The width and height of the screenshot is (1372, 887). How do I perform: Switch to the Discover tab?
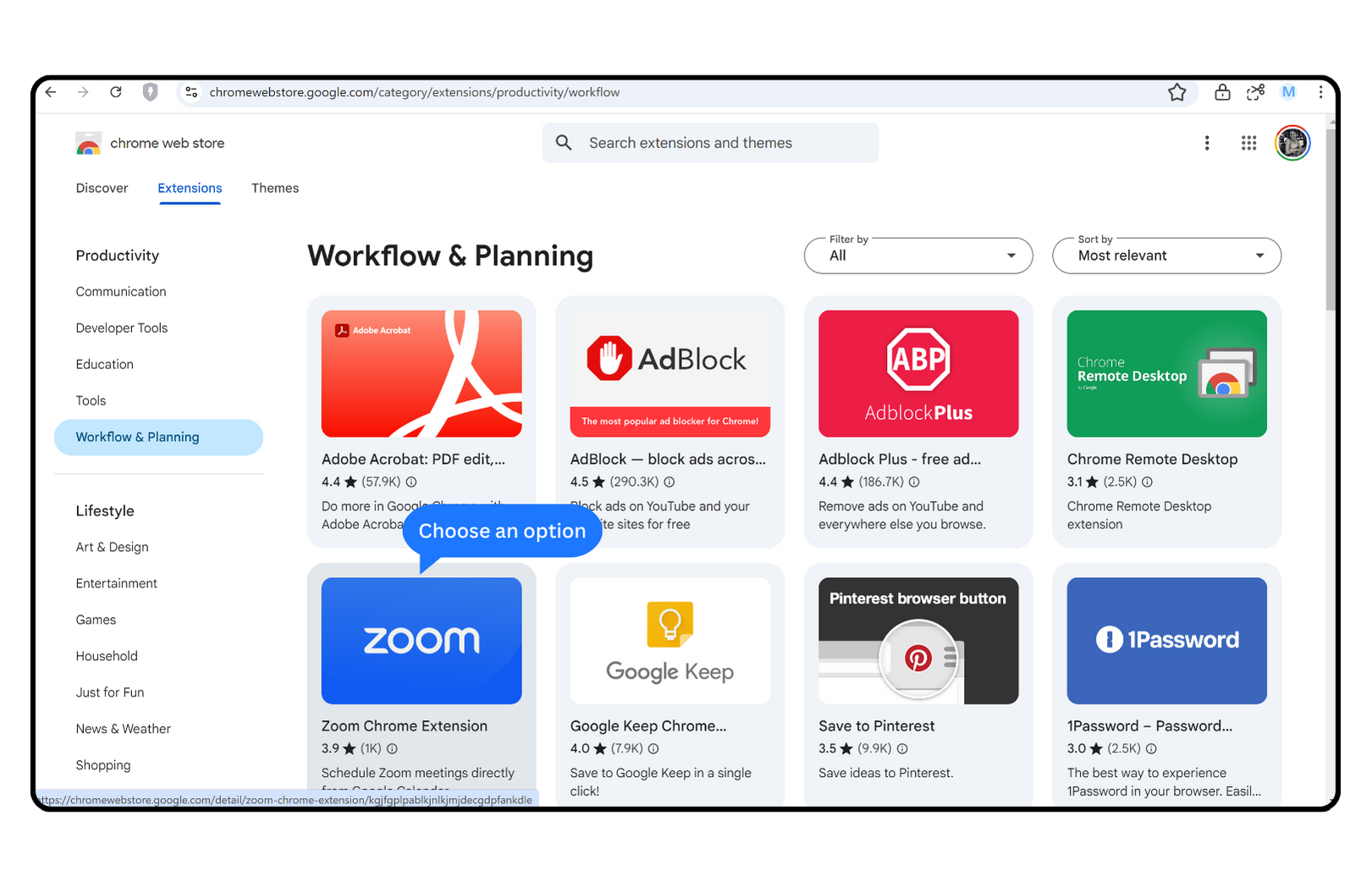102,188
